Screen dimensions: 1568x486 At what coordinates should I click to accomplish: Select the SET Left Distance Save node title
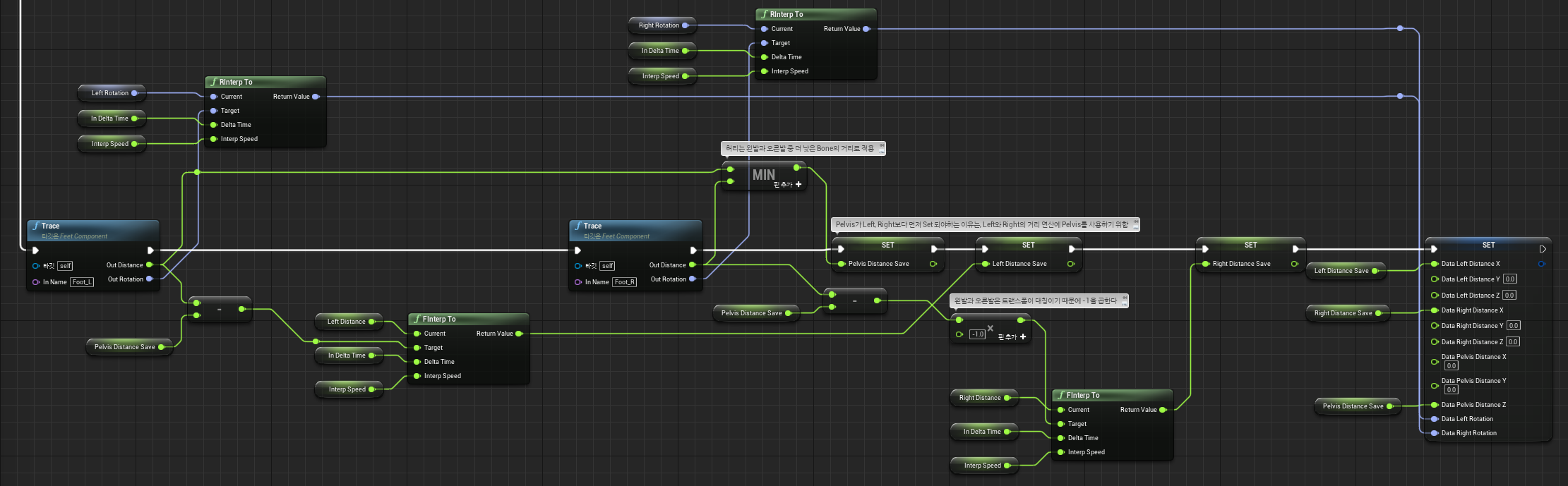pos(1029,245)
